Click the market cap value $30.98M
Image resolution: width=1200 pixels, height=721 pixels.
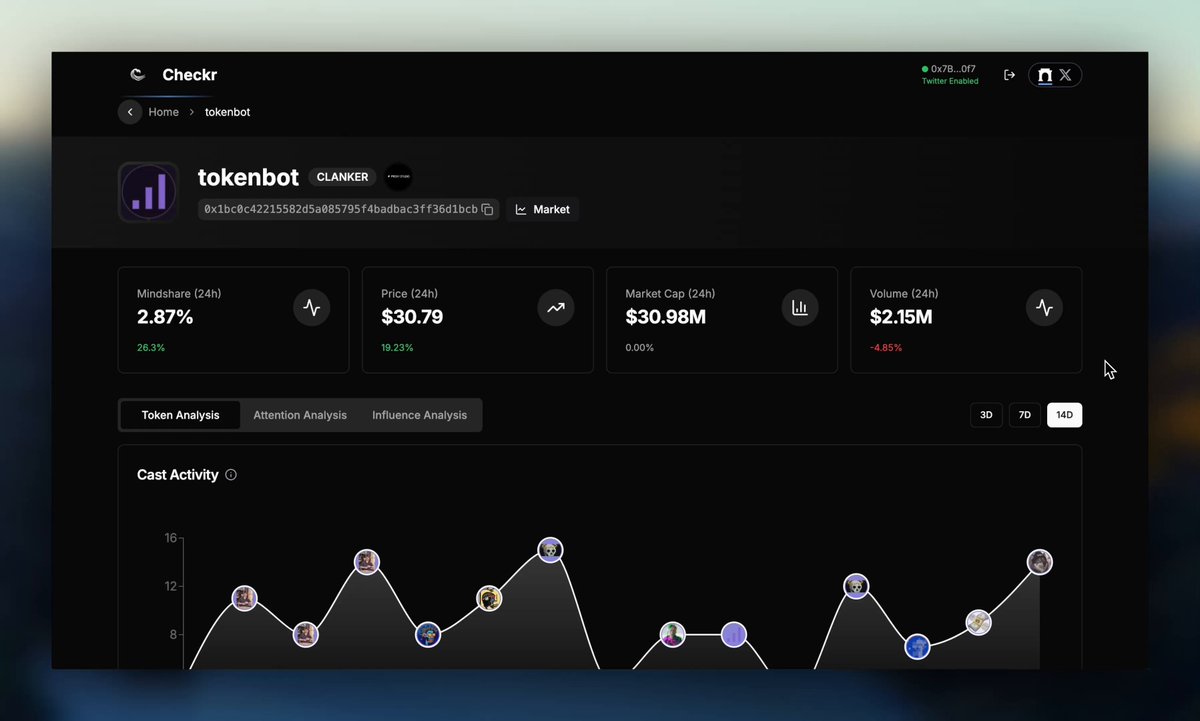[x=668, y=317]
